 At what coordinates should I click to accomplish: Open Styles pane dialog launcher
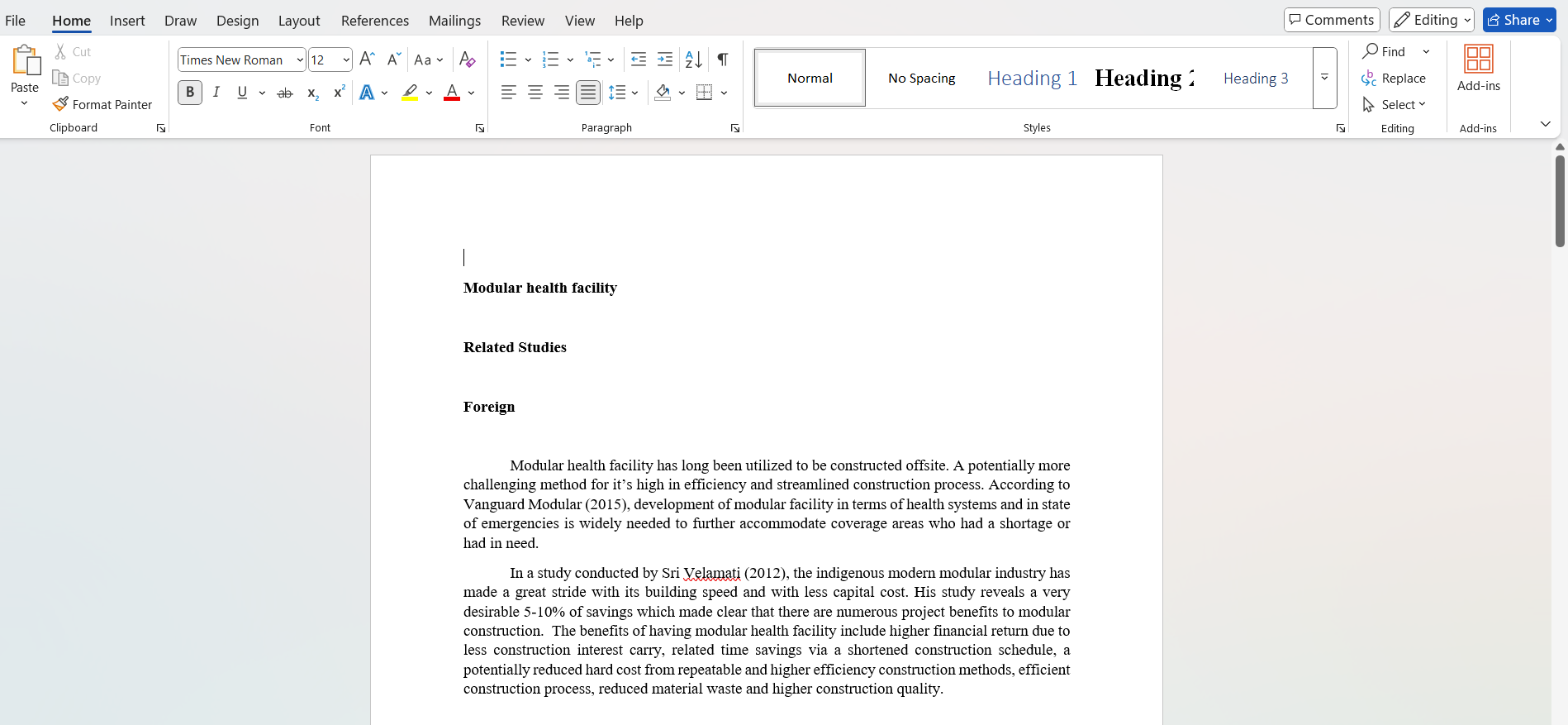coord(1341,128)
